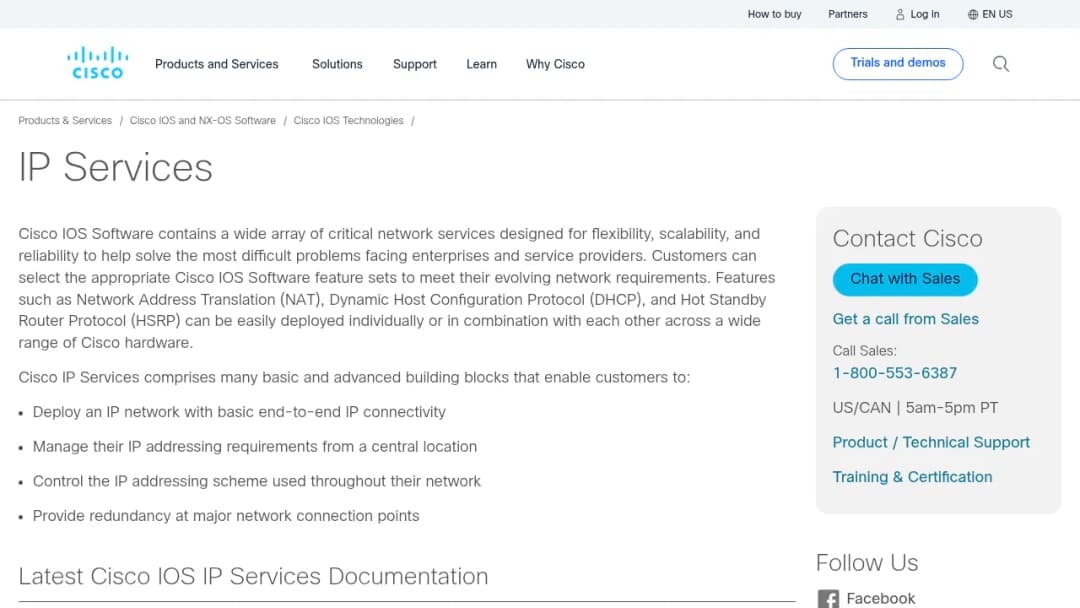Screen dimensions: 1080x608
Task: Open the Learn menu
Action: point(481,64)
